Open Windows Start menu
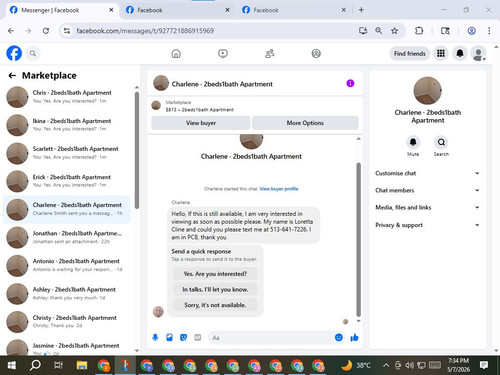 pos(12,366)
